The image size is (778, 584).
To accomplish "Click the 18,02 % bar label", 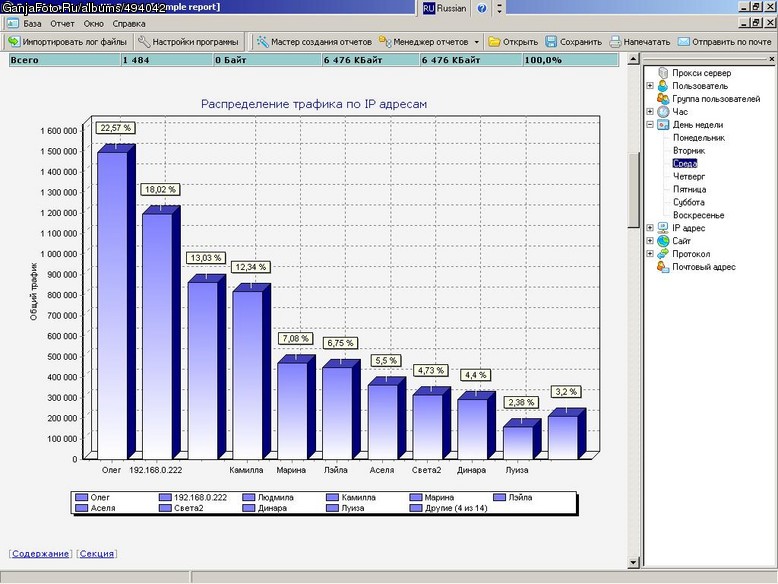I will point(160,190).
